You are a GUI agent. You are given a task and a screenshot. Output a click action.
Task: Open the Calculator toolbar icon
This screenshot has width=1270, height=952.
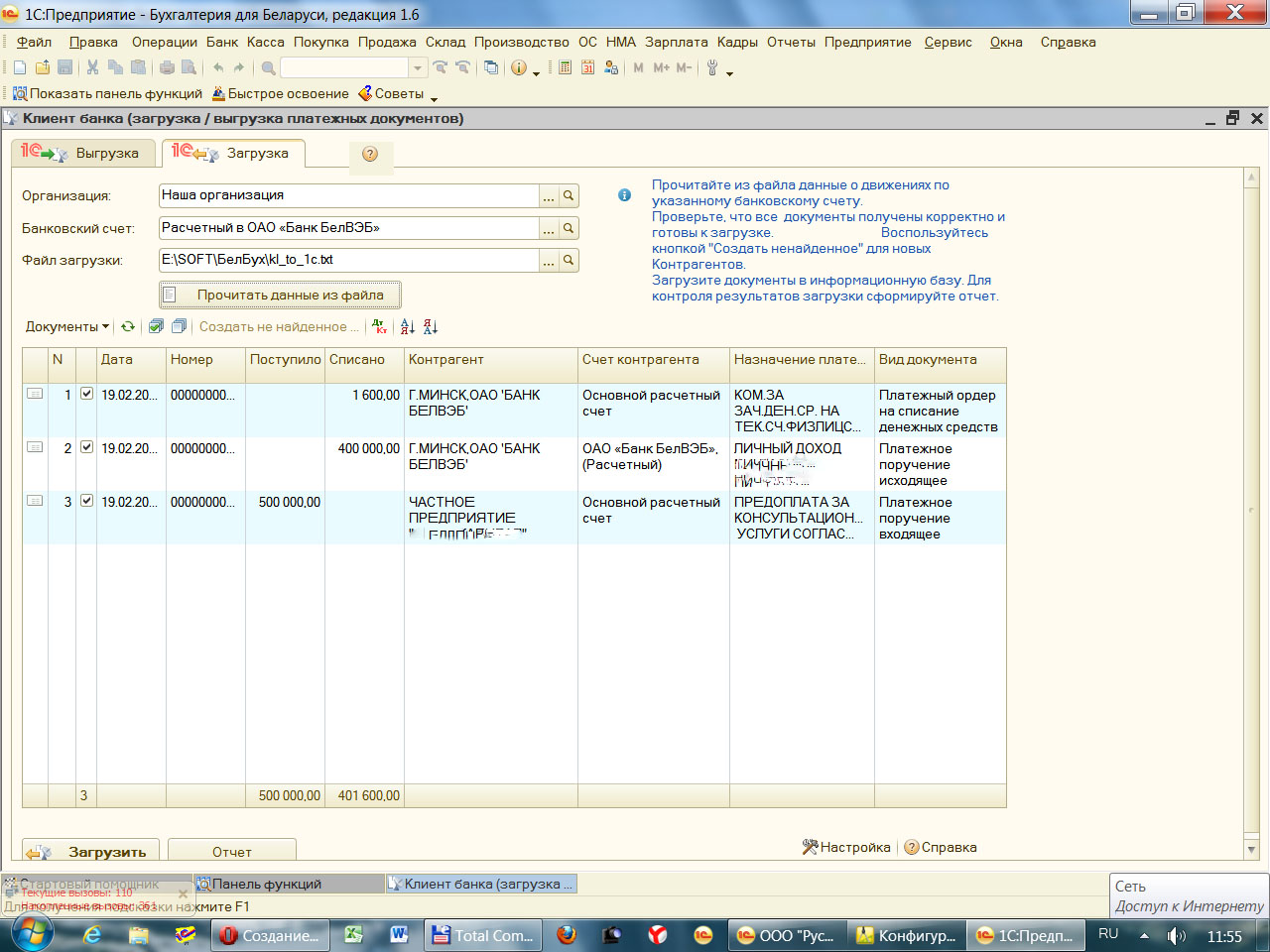tap(566, 67)
